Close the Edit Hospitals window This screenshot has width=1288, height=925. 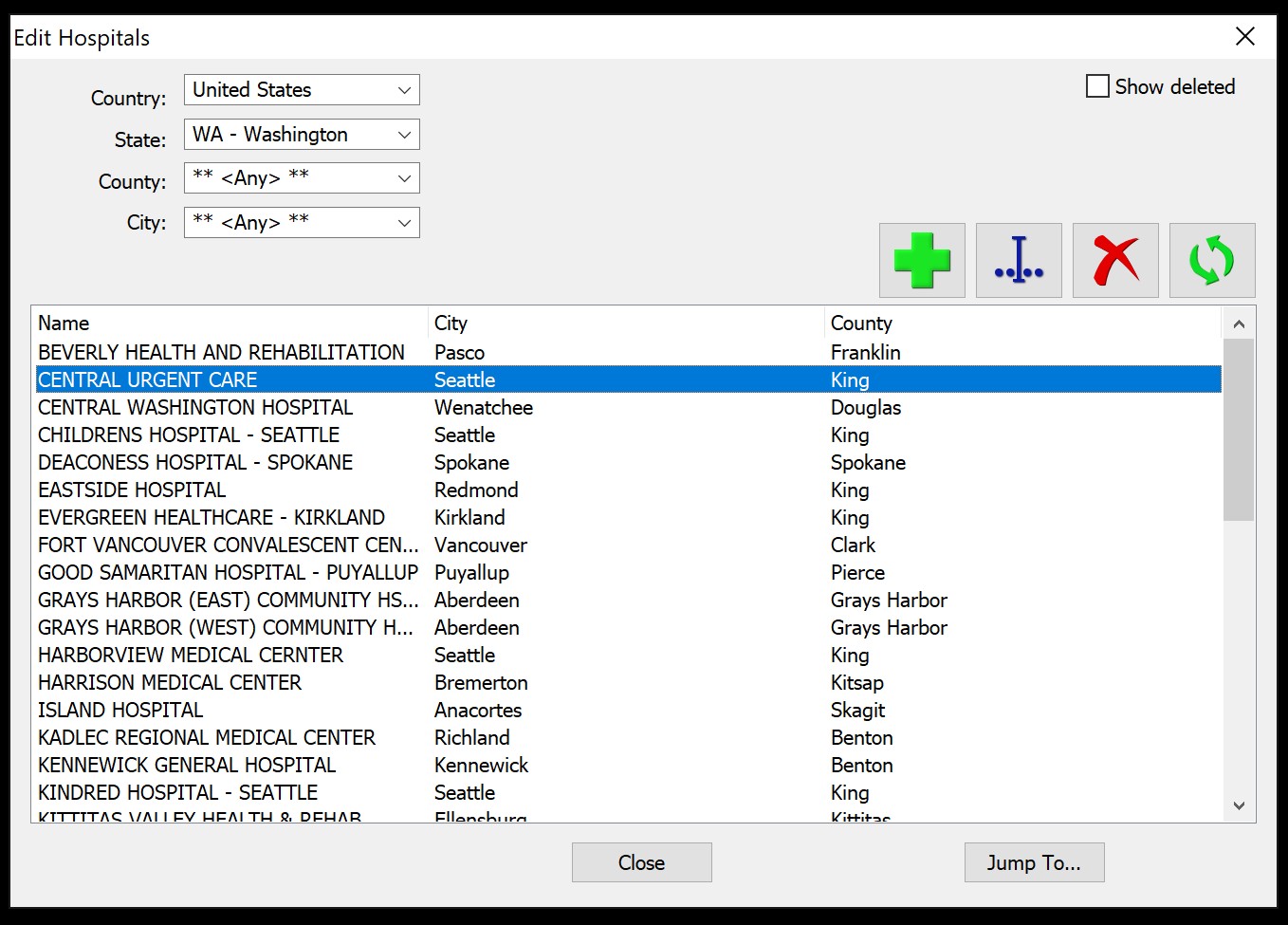[1245, 37]
